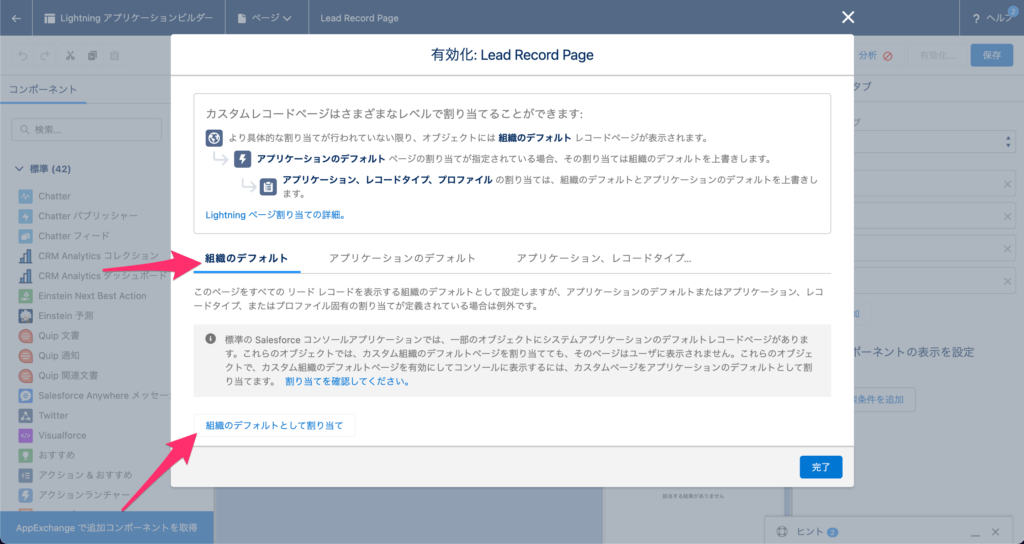The height and width of the screenshot is (544, 1024).
Task: Switch to 組織のデフォルト tab
Action: pyautogui.click(x=246, y=259)
